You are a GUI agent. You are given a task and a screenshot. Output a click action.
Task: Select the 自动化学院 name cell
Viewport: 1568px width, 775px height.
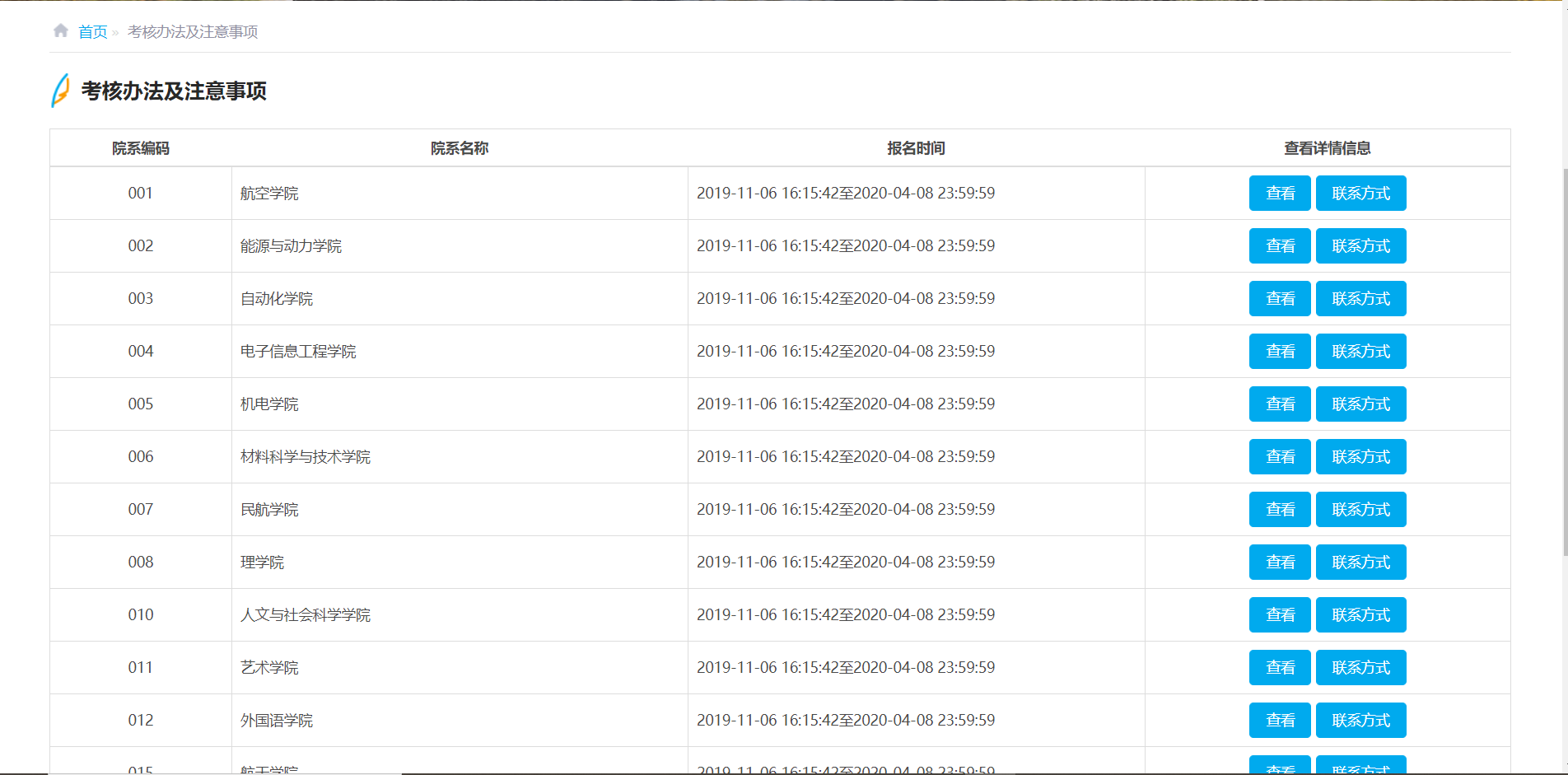click(x=460, y=298)
